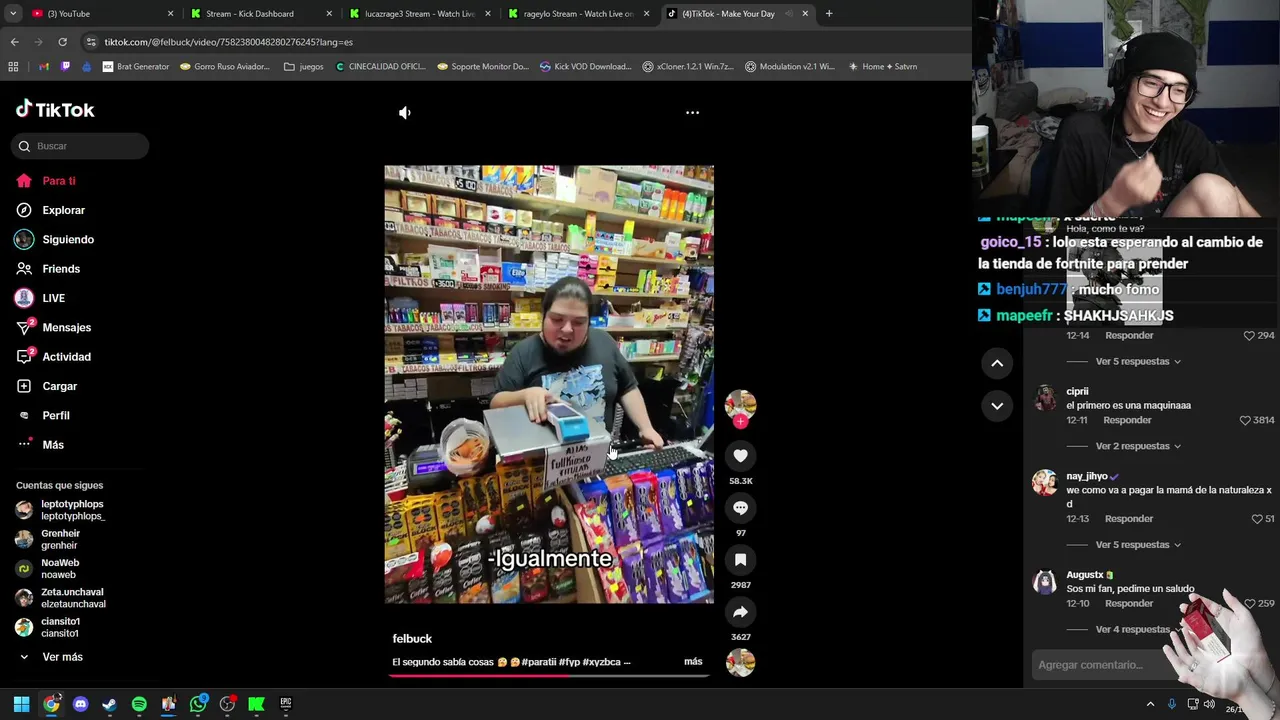This screenshot has width=1280, height=720.
Task: Open Spotify from taskbar
Action: pos(139,704)
